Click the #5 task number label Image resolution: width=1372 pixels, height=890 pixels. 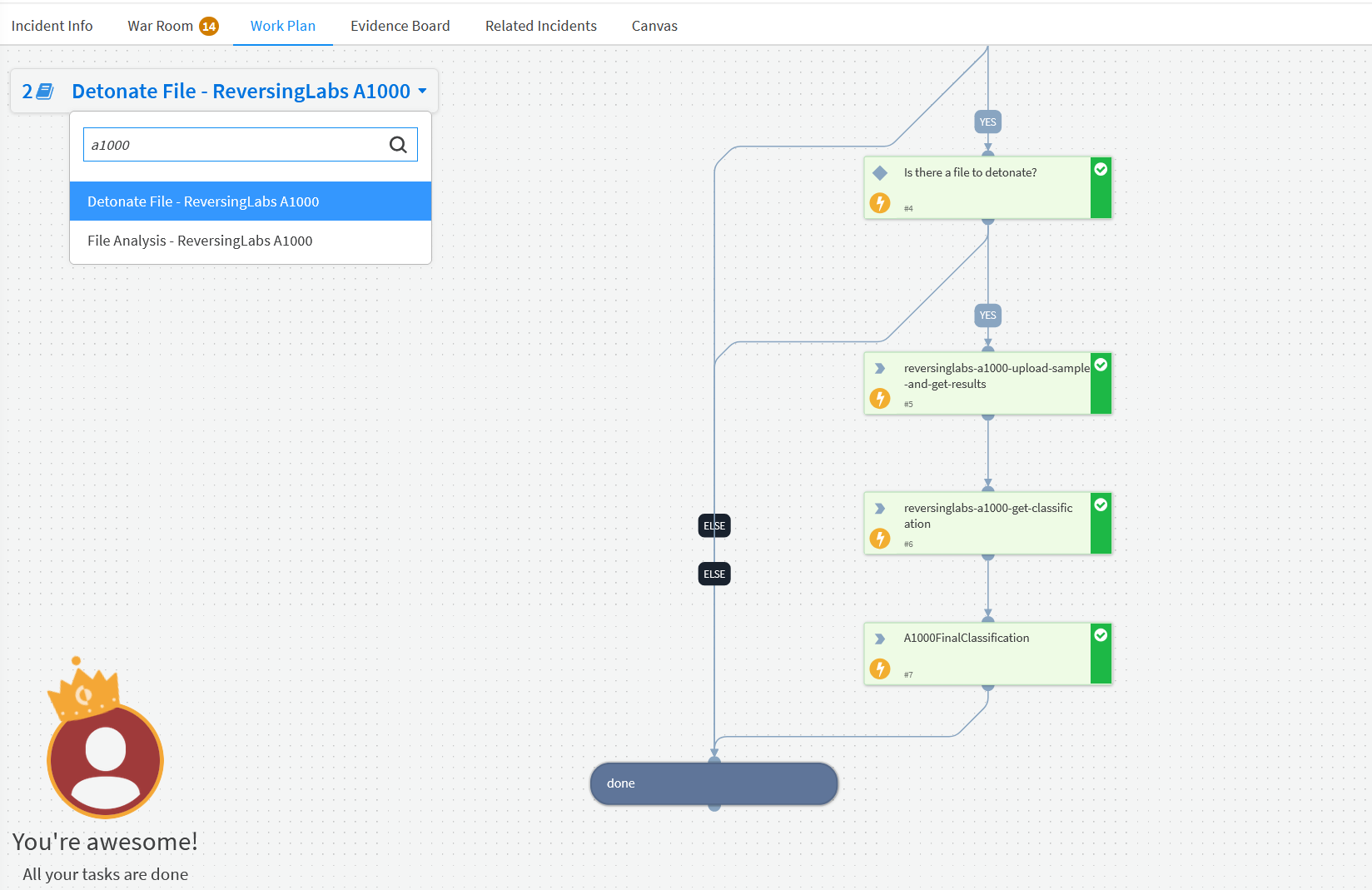[908, 405]
